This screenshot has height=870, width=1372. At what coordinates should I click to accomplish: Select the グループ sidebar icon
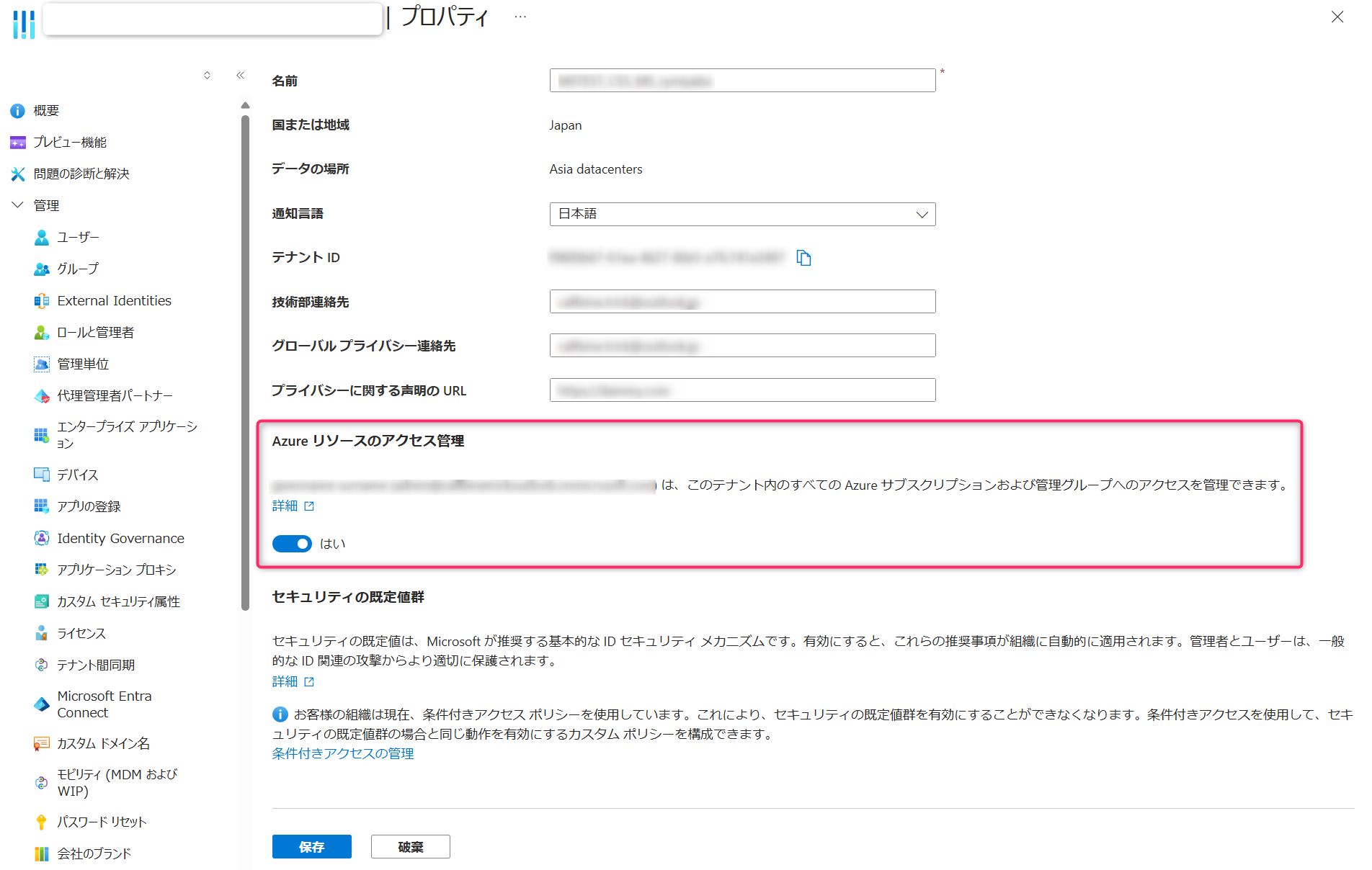41,269
